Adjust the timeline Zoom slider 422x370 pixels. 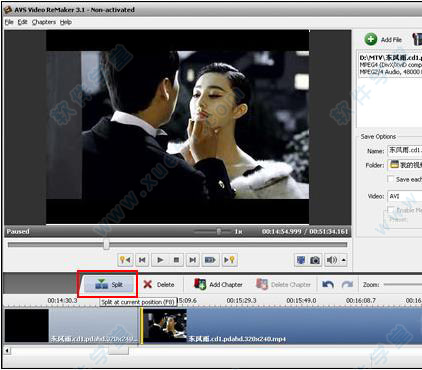(x=403, y=285)
